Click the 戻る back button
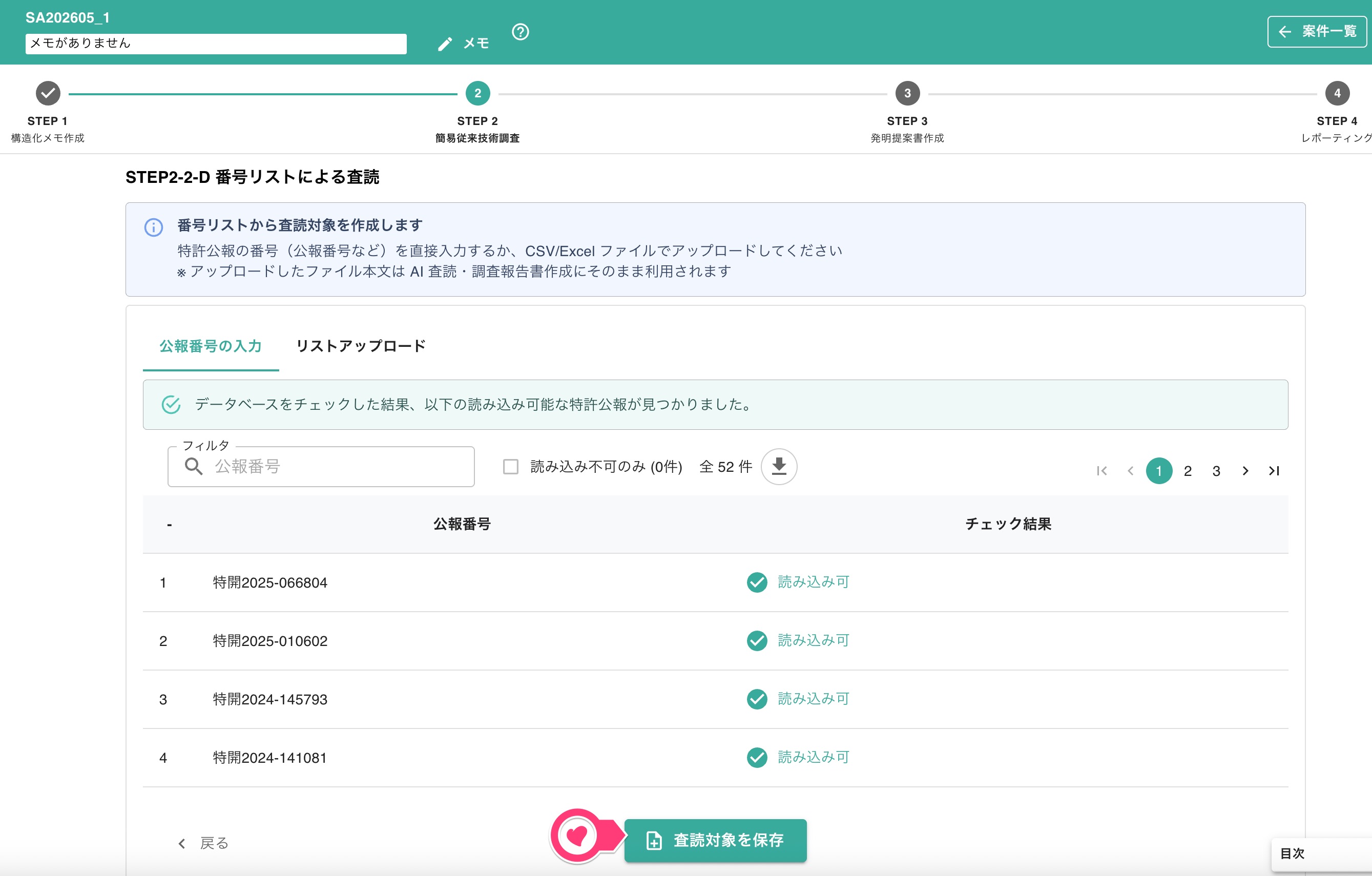The image size is (1372, 876). click(x=203, y=843)
